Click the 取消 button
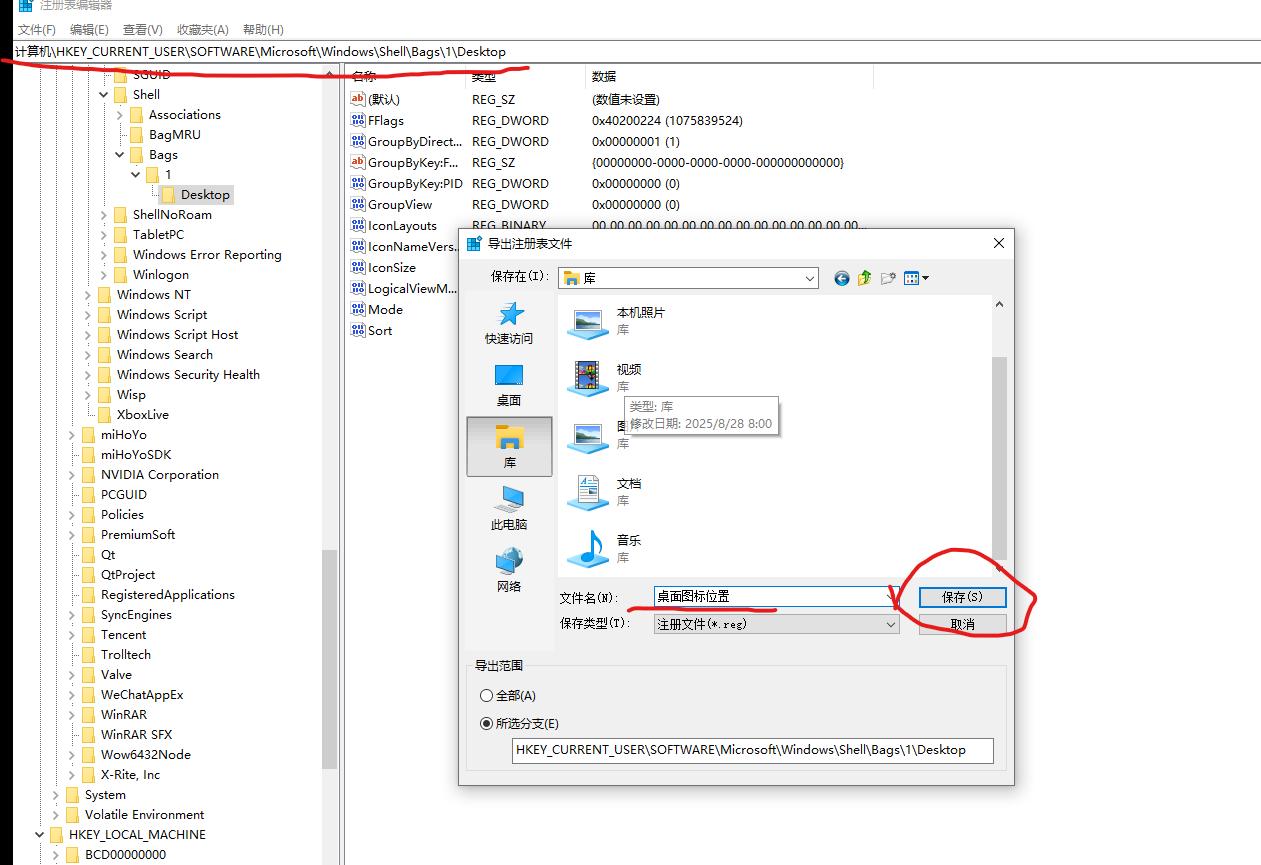 [x=962, y=624]
